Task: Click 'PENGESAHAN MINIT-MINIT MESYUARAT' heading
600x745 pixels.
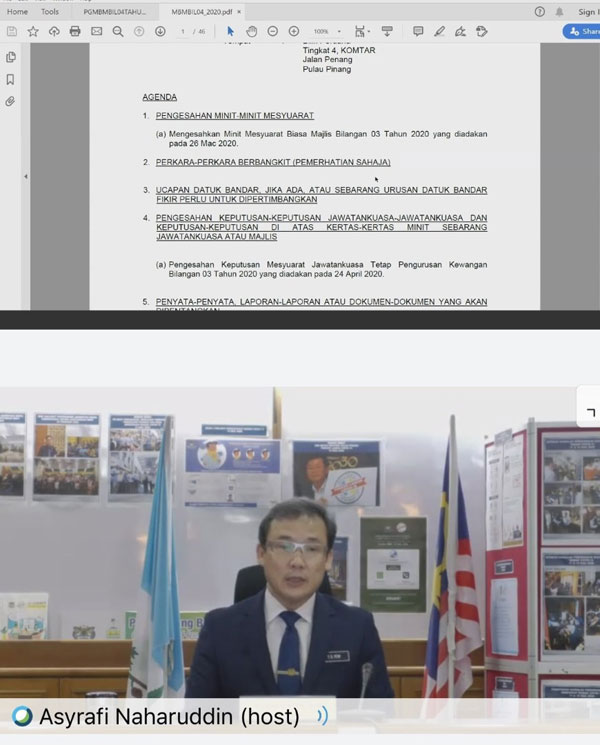Action: (x=235, y=115)
